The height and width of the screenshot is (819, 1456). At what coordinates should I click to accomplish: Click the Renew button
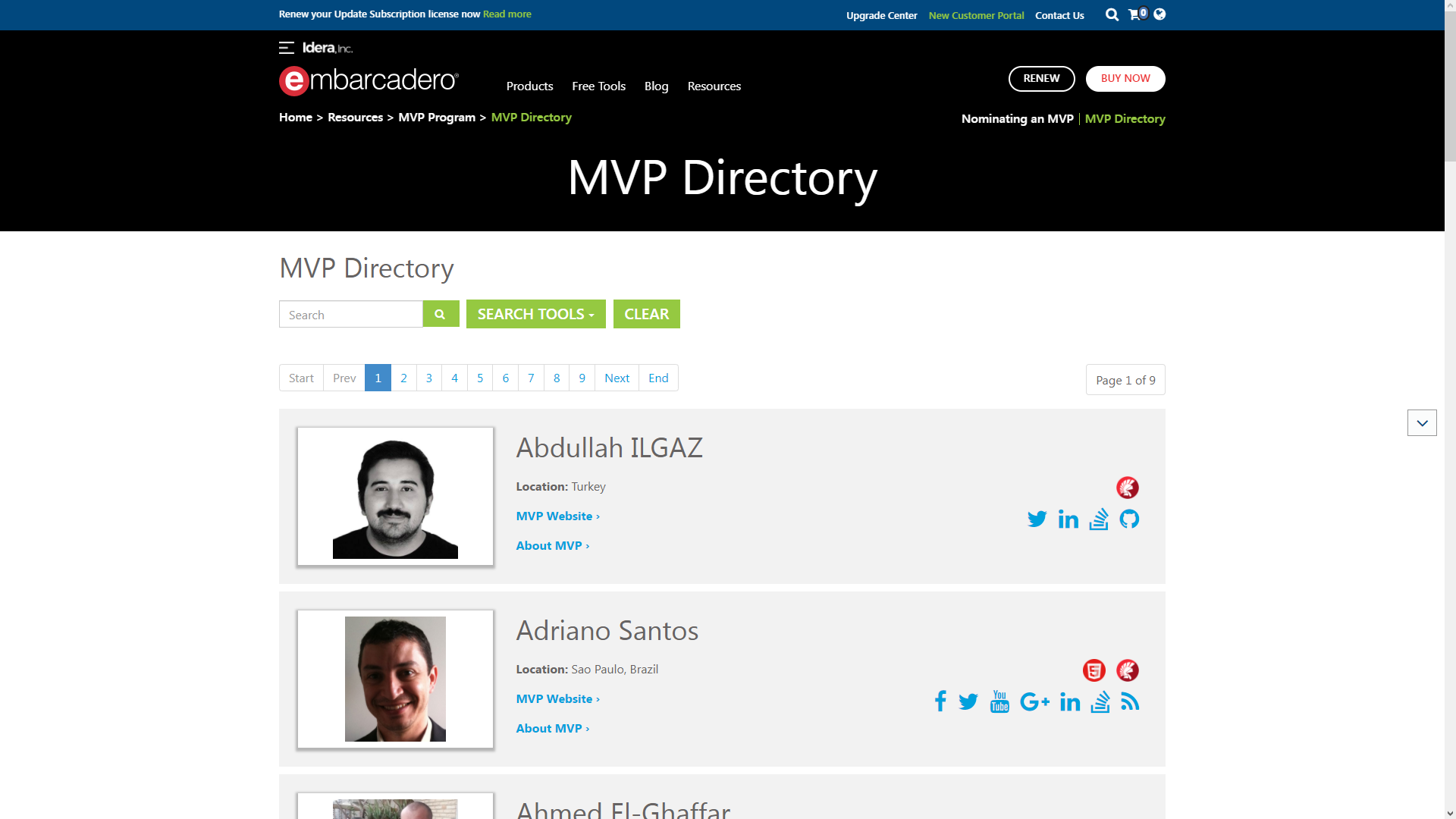pyautogui.click(x=1041, y=79)
